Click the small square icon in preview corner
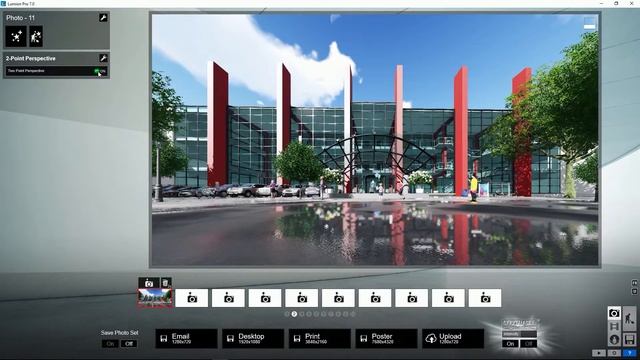The width and height of the screenshot is (640, 360). tap(589, 23)
